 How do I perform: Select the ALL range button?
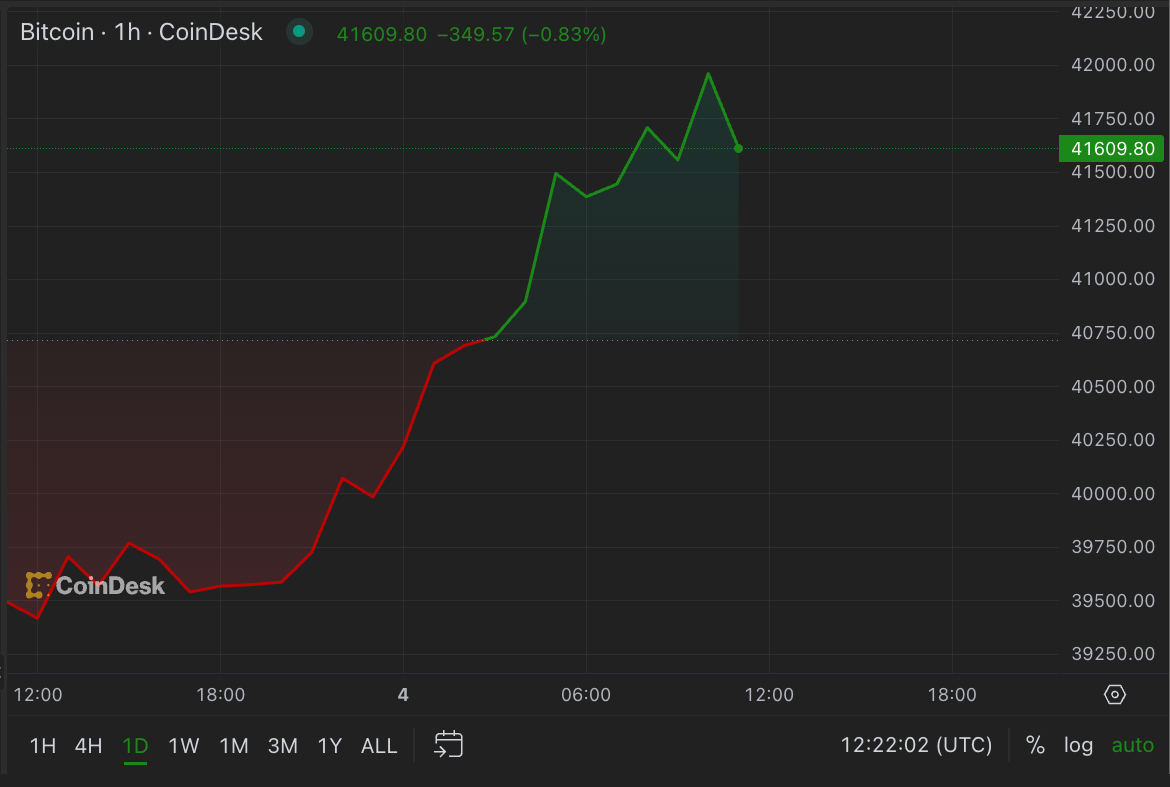point(379,745)
